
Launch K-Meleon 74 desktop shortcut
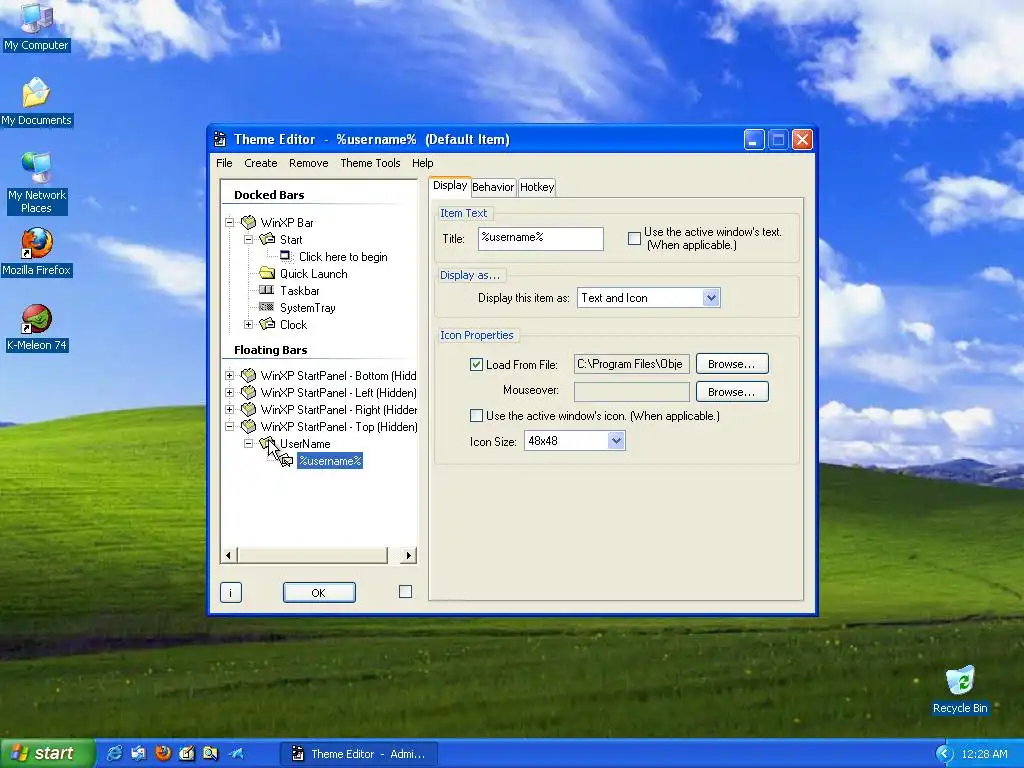pos(36,327)
